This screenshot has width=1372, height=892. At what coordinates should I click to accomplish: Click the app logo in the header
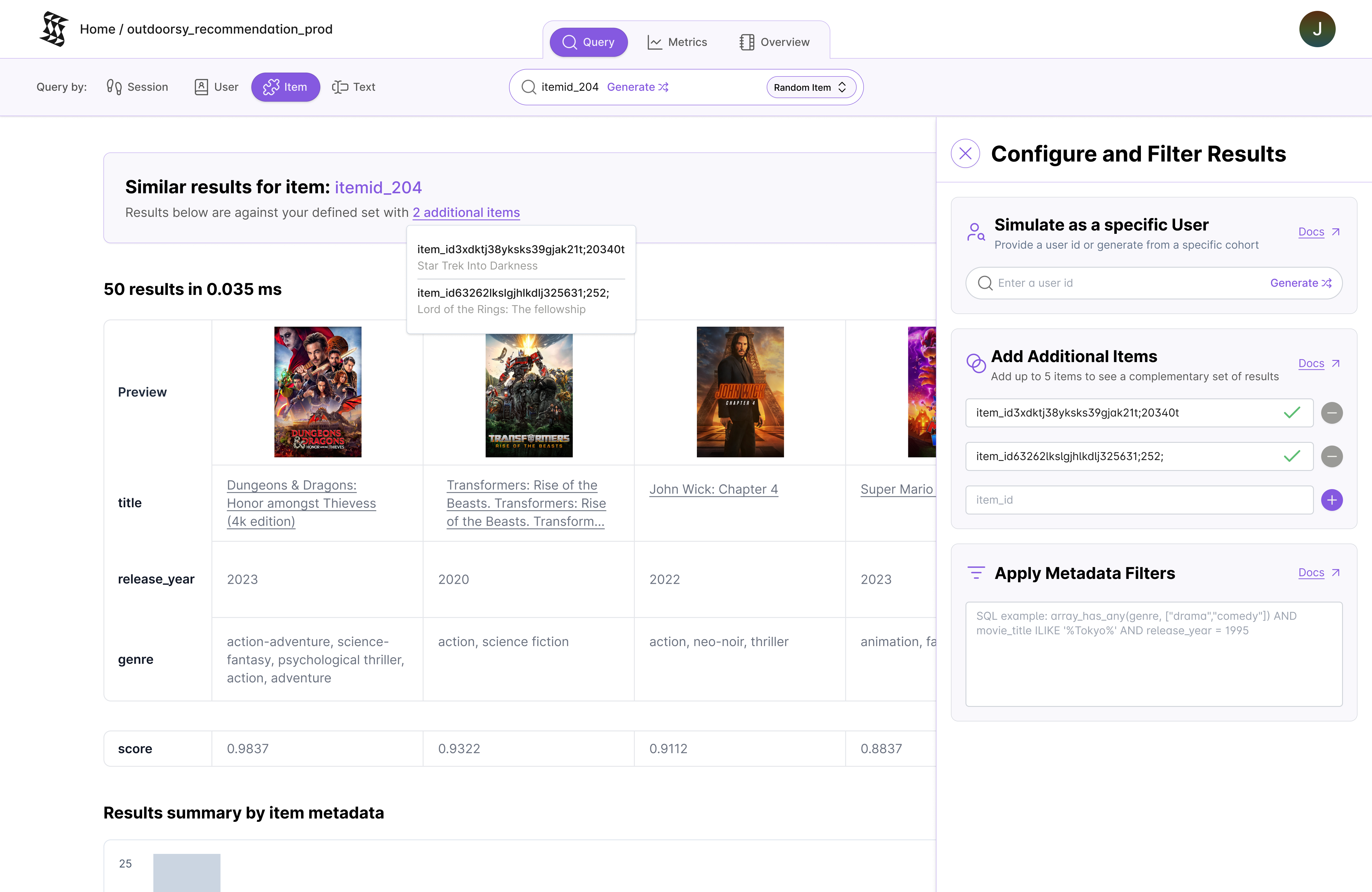coord(54,29)
